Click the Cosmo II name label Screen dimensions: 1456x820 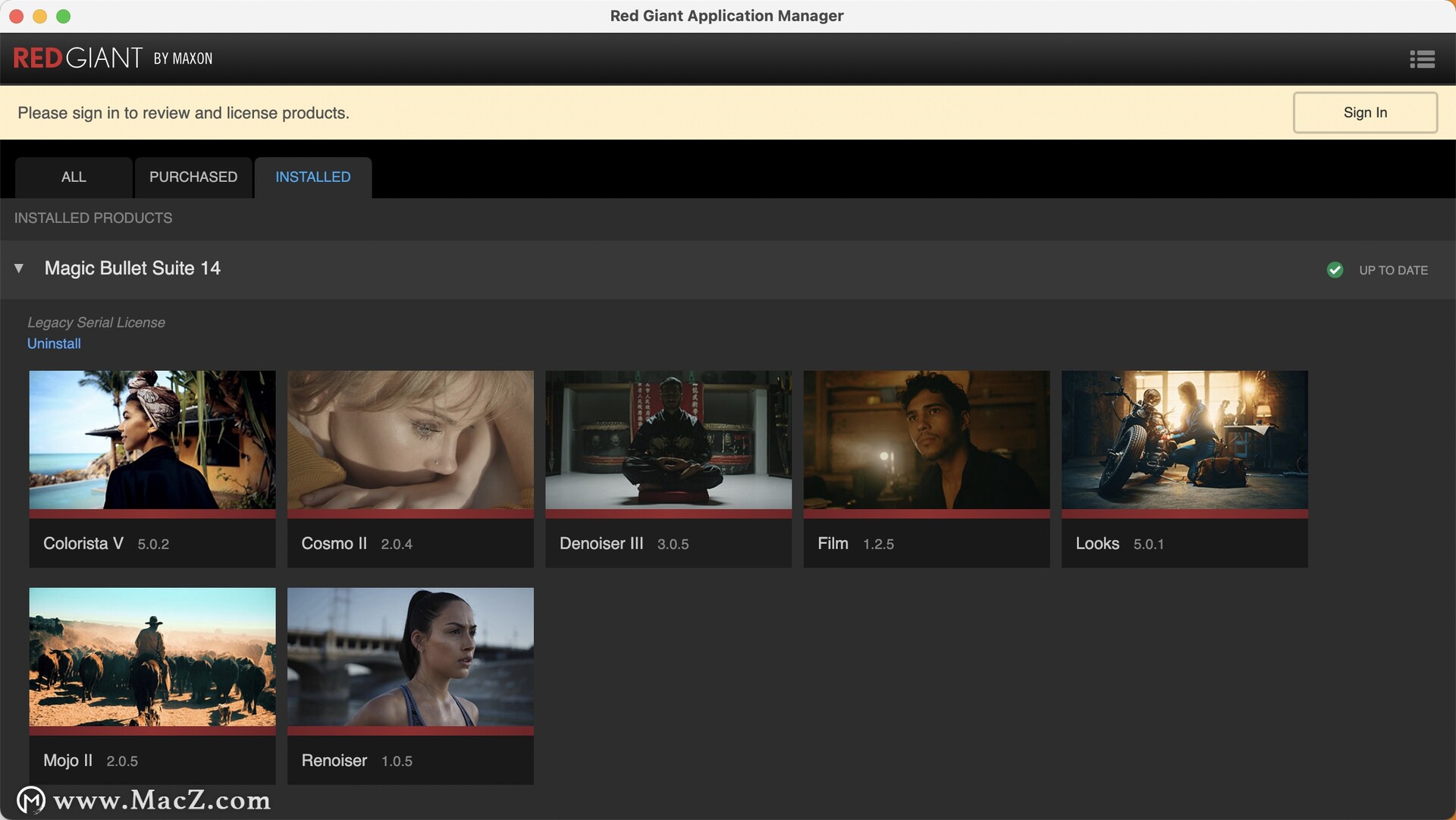pos(334,544)
